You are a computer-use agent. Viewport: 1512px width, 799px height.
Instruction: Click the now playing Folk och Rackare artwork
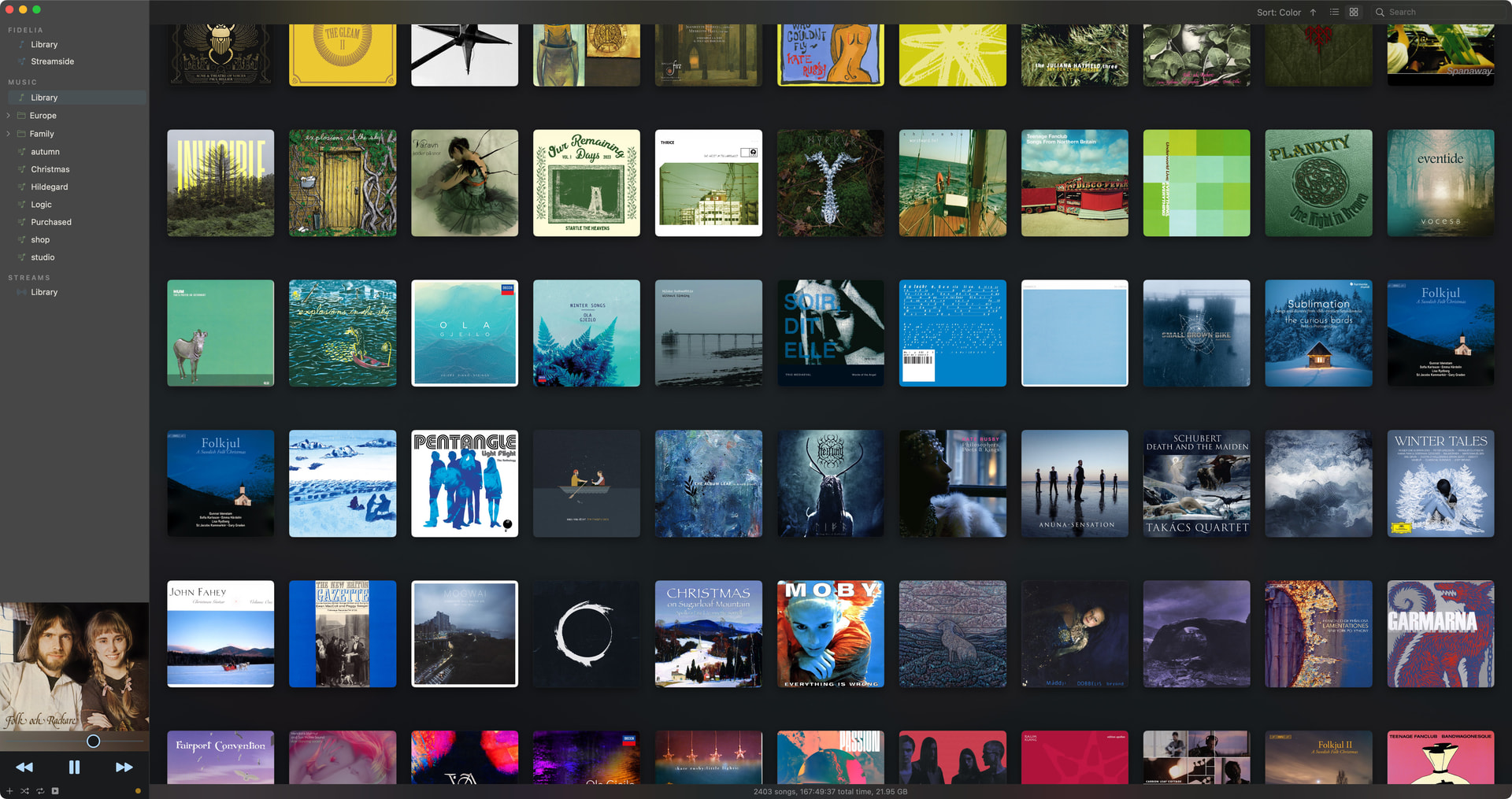pos(74,667)
